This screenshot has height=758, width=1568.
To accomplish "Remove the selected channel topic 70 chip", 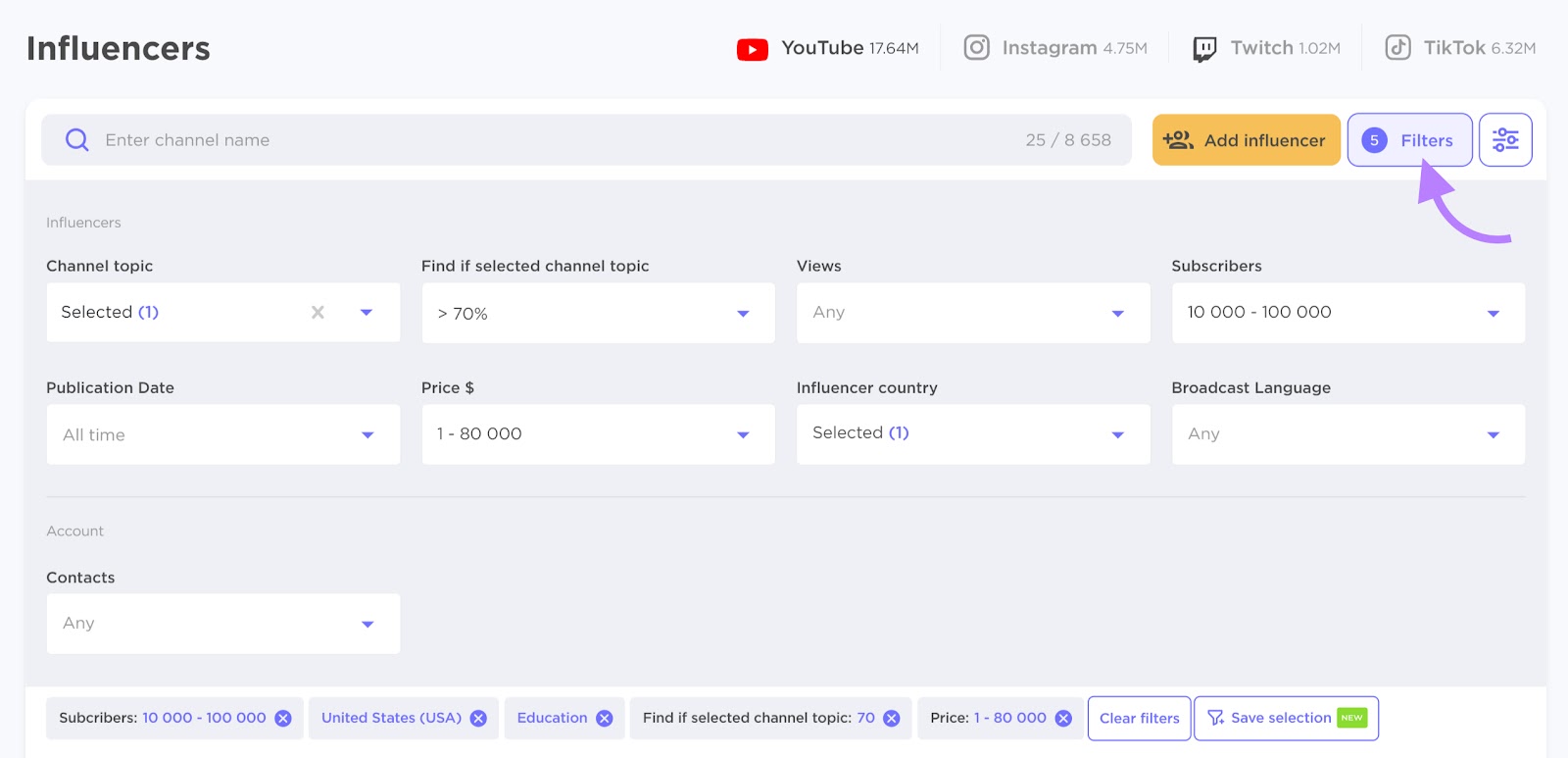I will 892,719.
